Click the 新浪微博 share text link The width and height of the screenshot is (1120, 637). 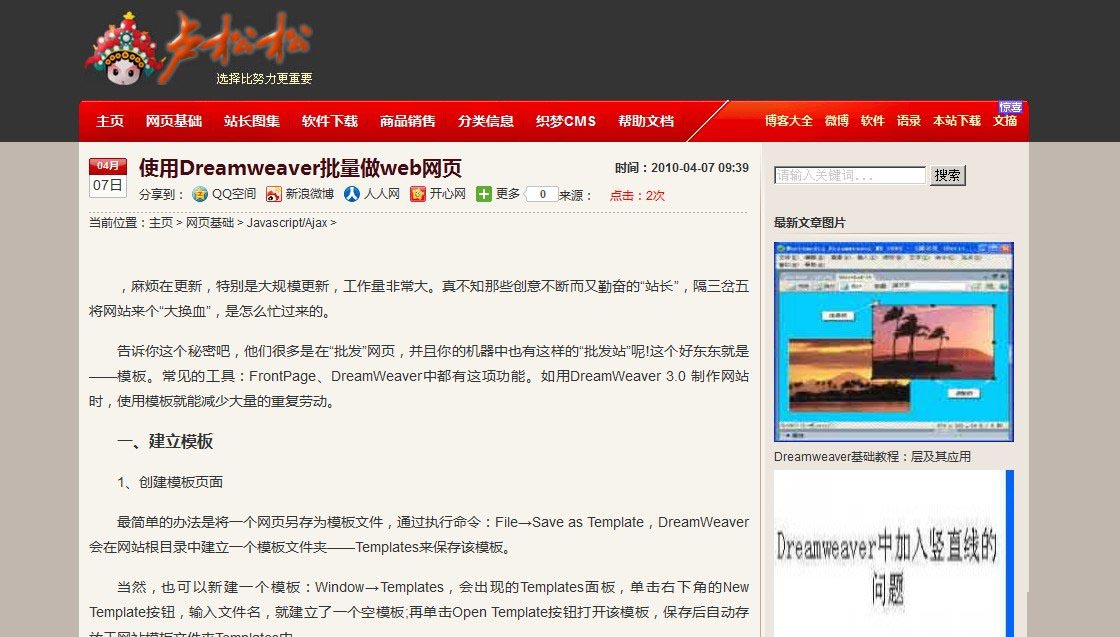click(x=309, y=194)
